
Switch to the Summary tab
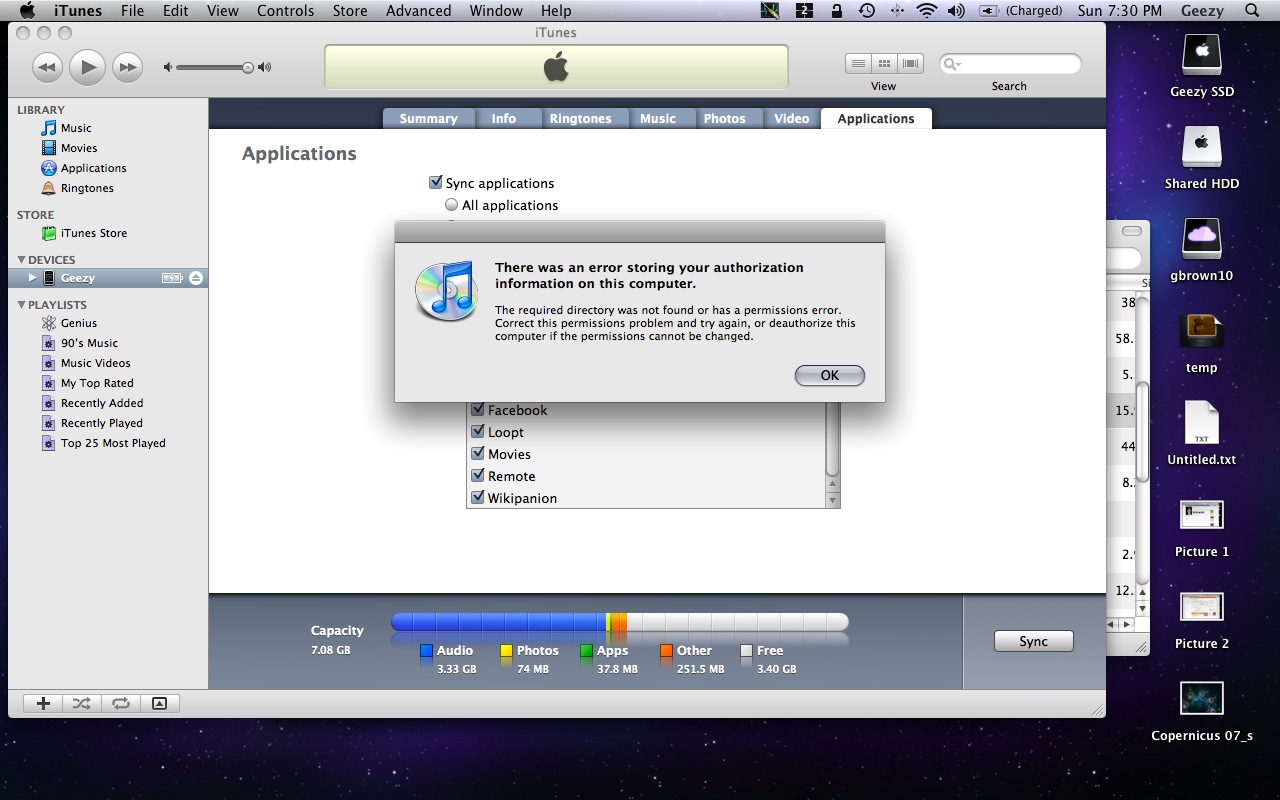(428, 118)
